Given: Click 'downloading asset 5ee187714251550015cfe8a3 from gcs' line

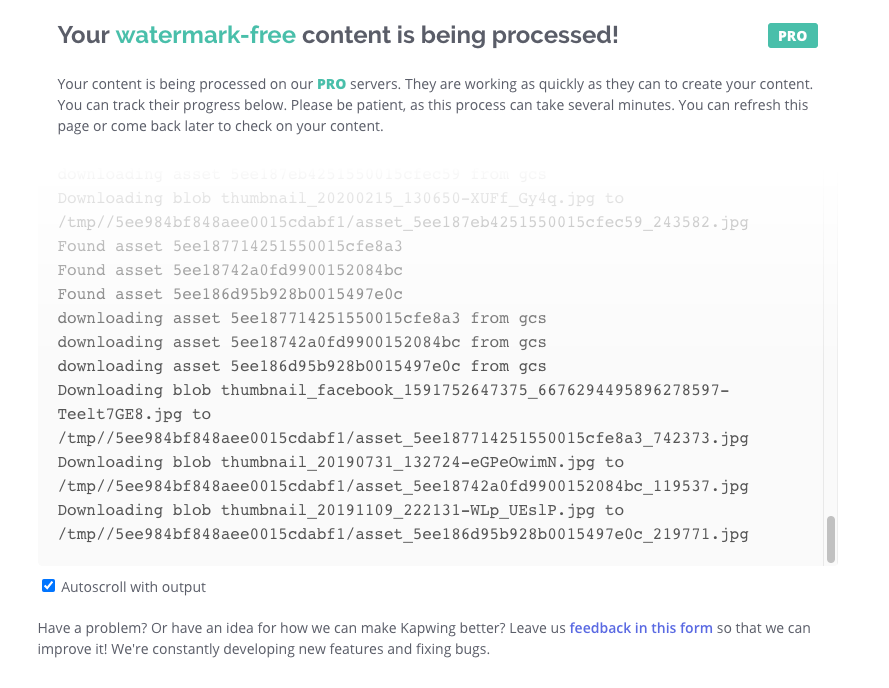Looking at the screenshot, I should [302, 318].
